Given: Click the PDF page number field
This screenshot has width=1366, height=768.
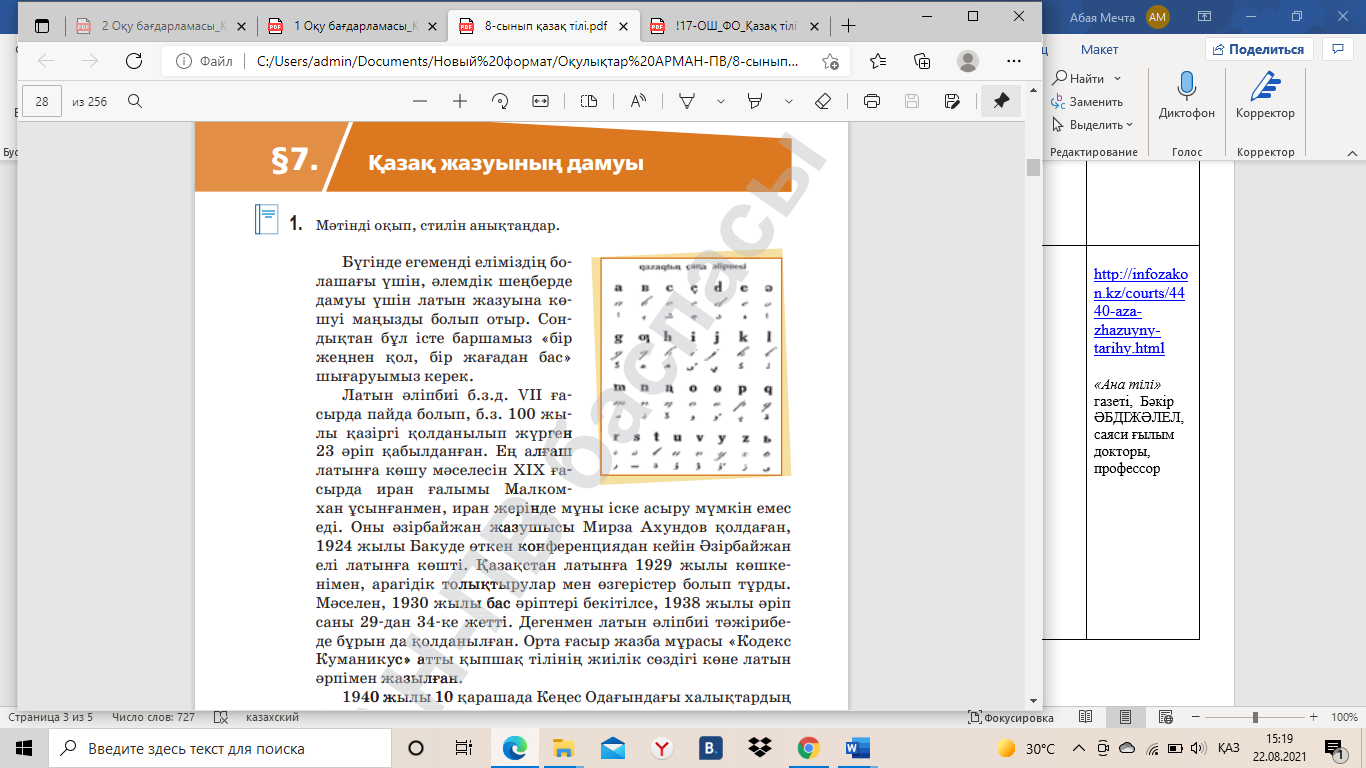Looking at the screenshot, I should click(42, 101).
